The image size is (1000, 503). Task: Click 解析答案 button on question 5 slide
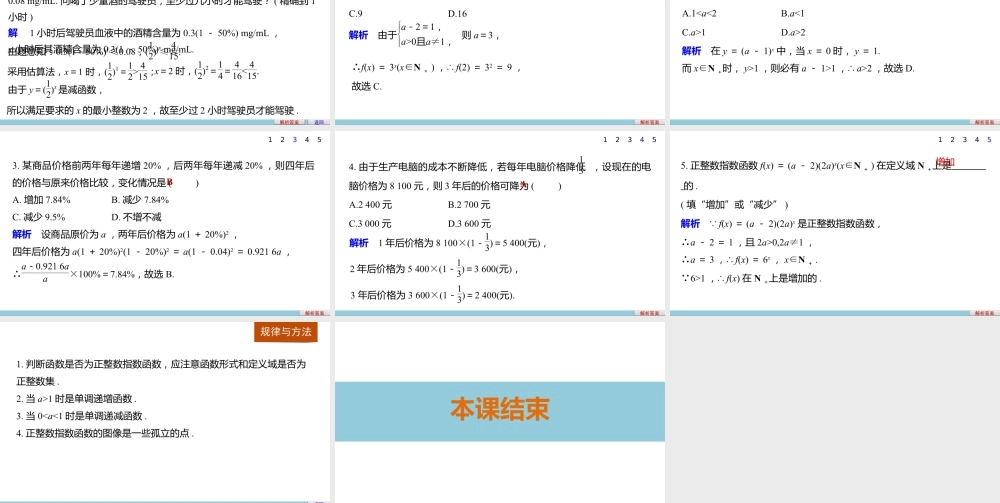tap(984, 313)
